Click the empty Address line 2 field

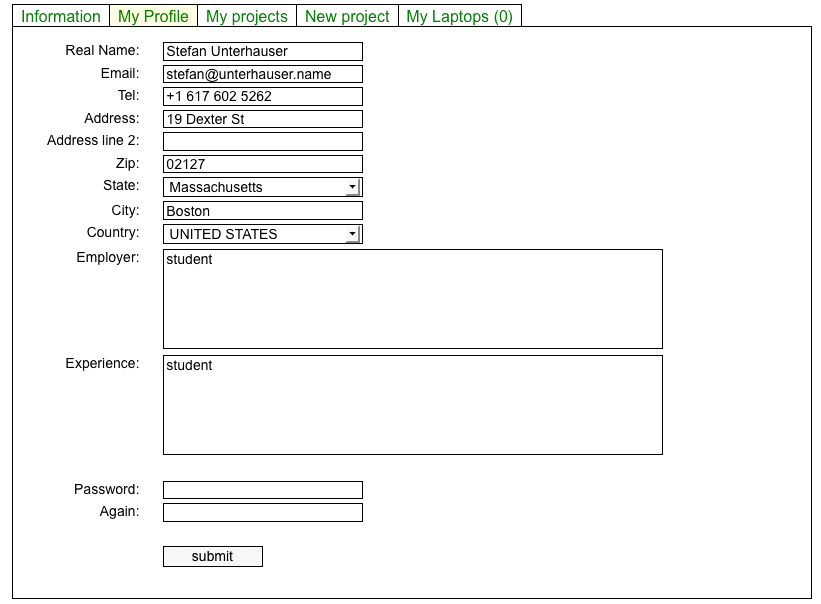[x=262, y=142]
